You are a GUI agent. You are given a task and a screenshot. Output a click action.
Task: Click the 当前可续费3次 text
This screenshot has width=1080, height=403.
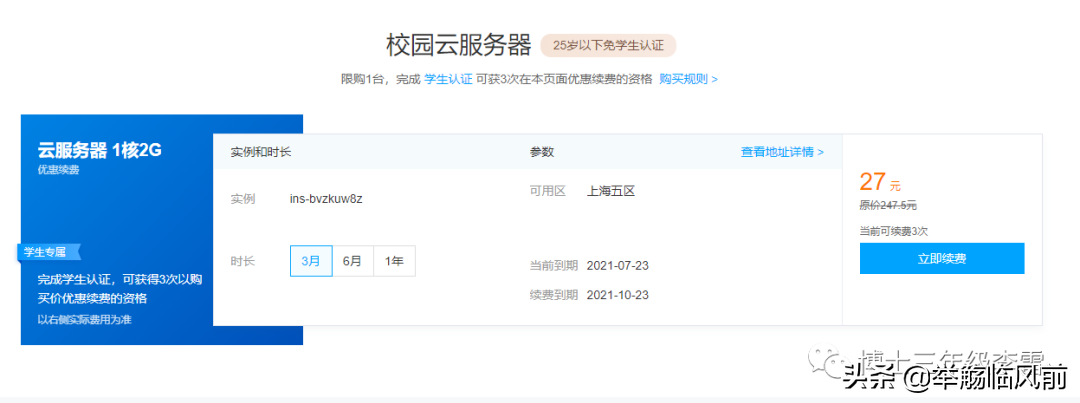893,231
